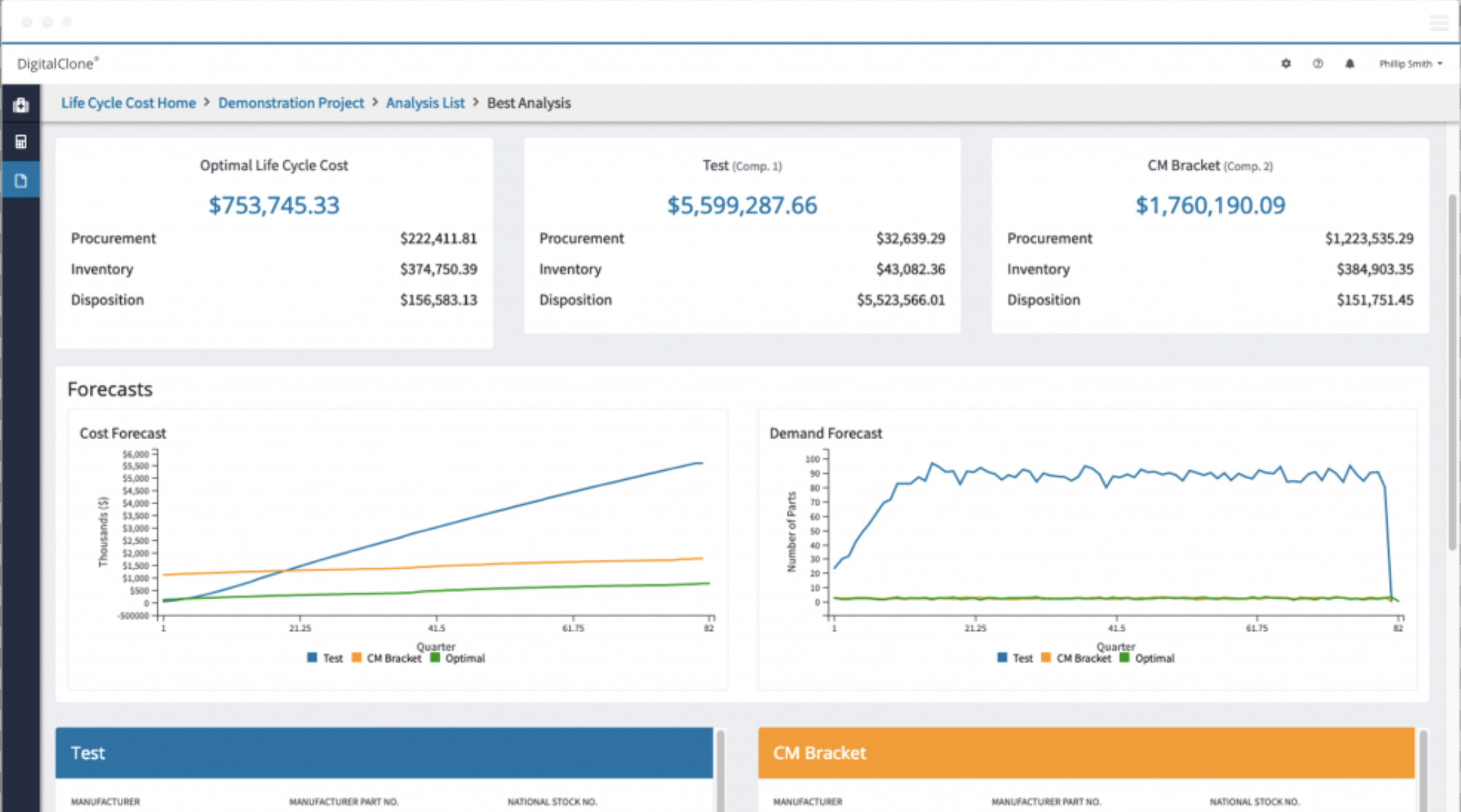Click the Forecasts section heading
The height and width of the screenshot is (812, 1461).
coord(110,389)
